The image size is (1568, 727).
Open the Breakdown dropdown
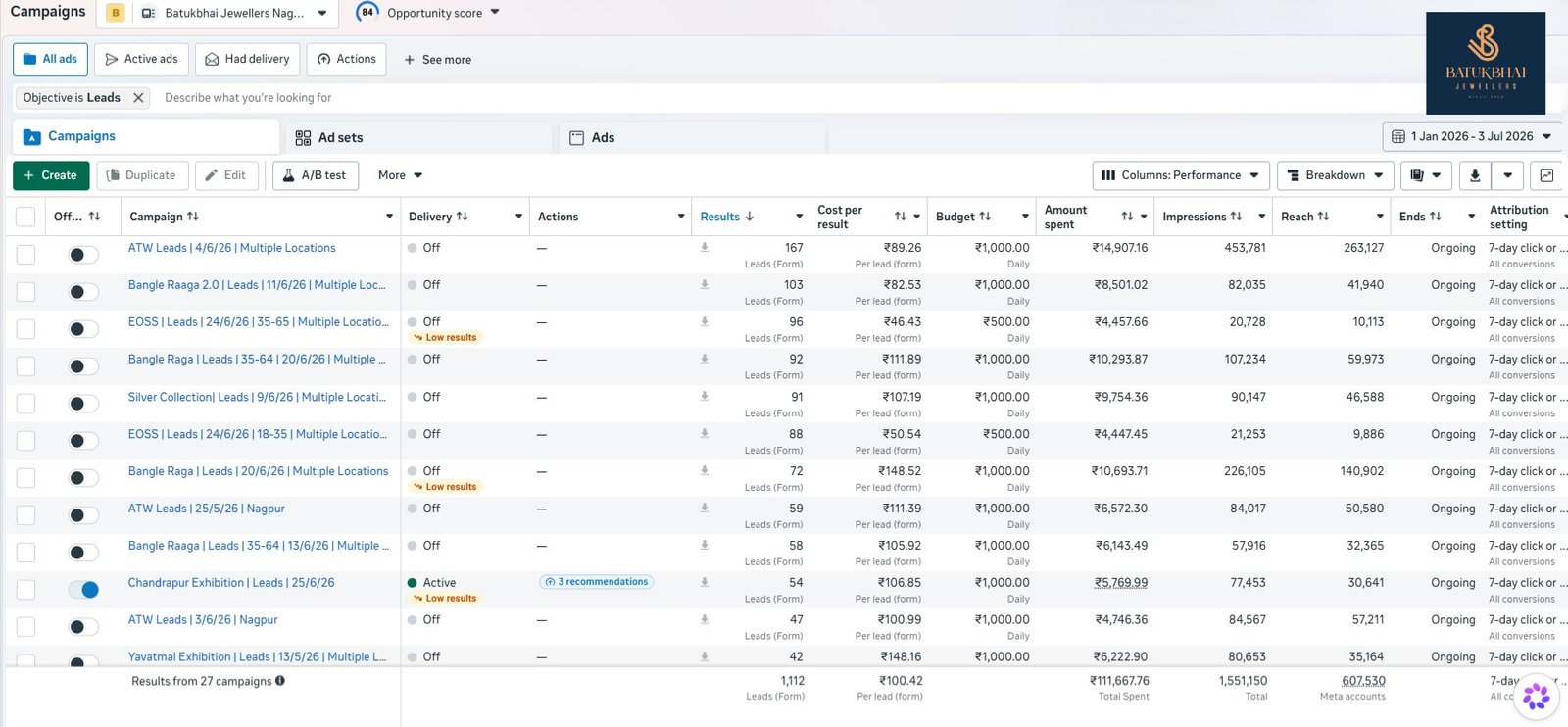pyautogui.click(x=1335, y=175)
